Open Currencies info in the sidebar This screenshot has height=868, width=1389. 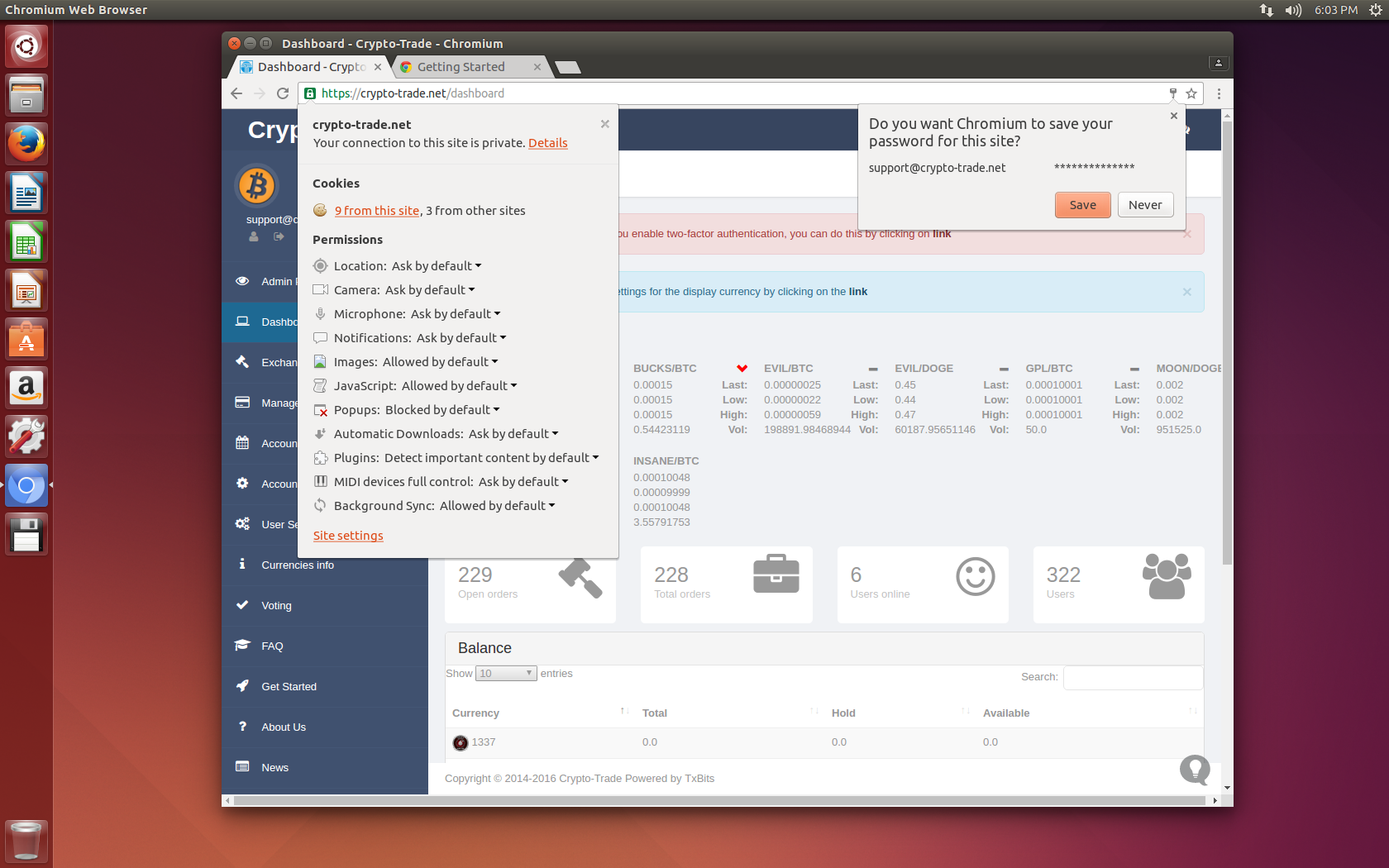coord(325,565)
